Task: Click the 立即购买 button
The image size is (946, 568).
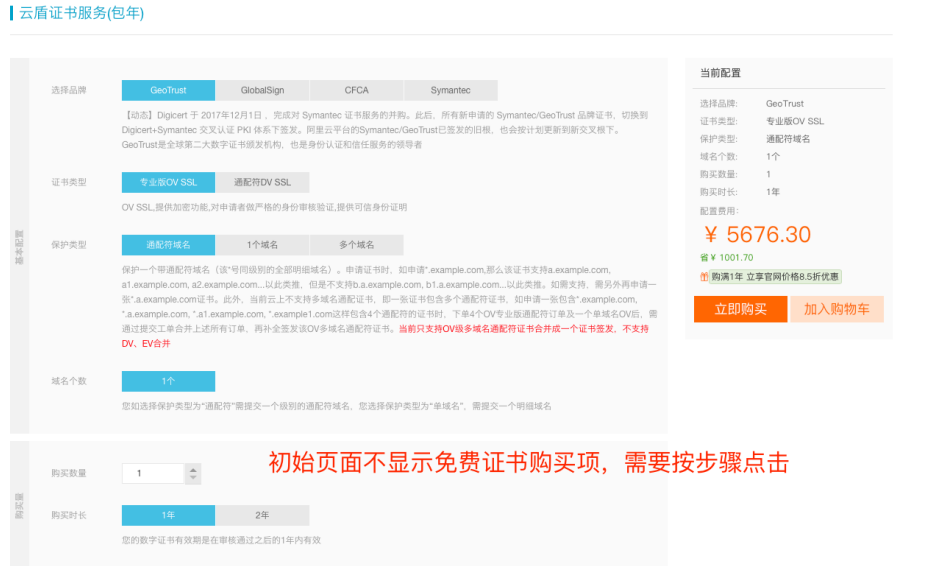Action: tap(740, 309)
